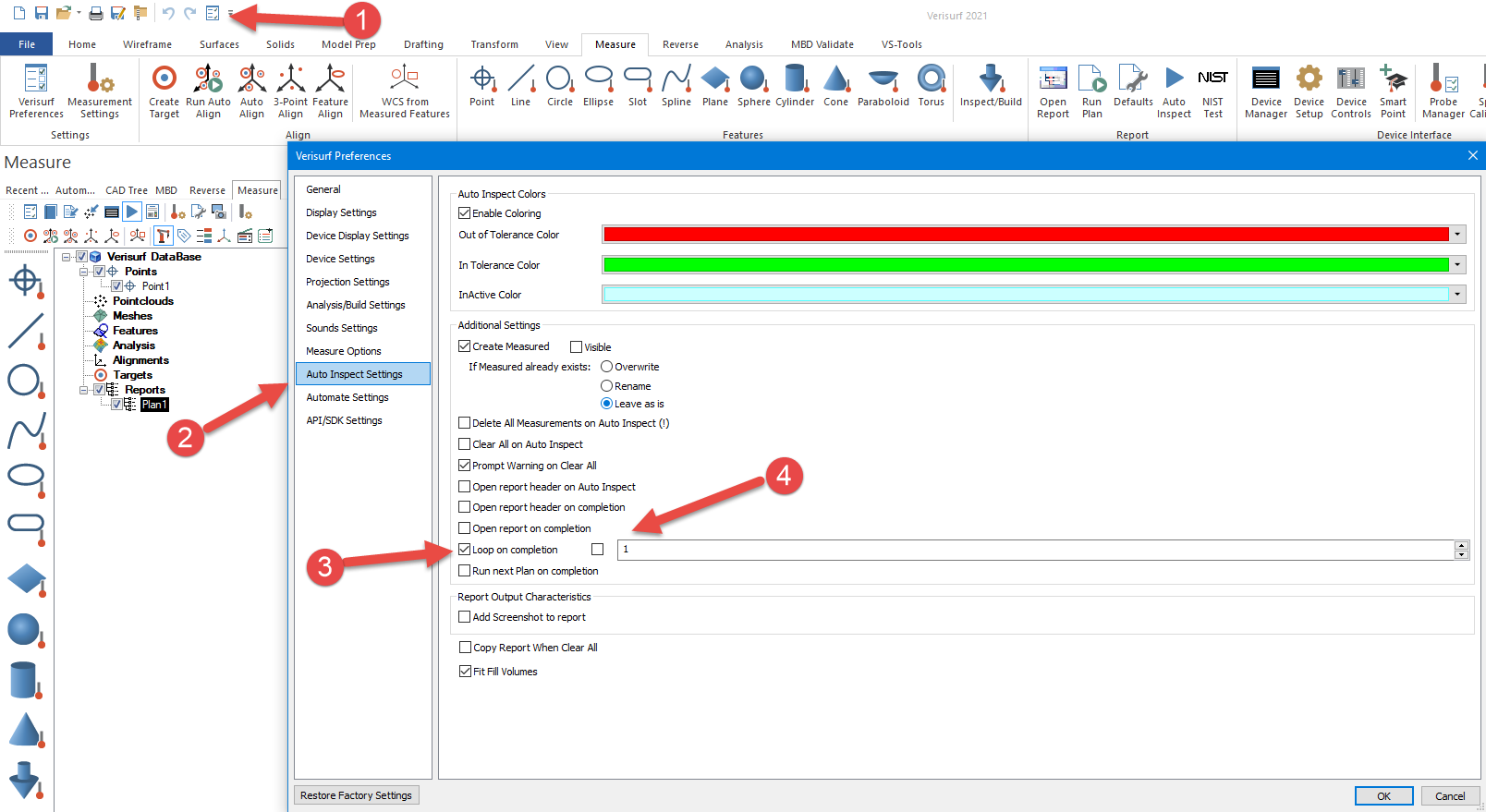Image resolution: width=1486 pixels, height=812 pixels.
Task: Toggle Prompt Warning on Clear All
Action: click(x=465, y=466)
